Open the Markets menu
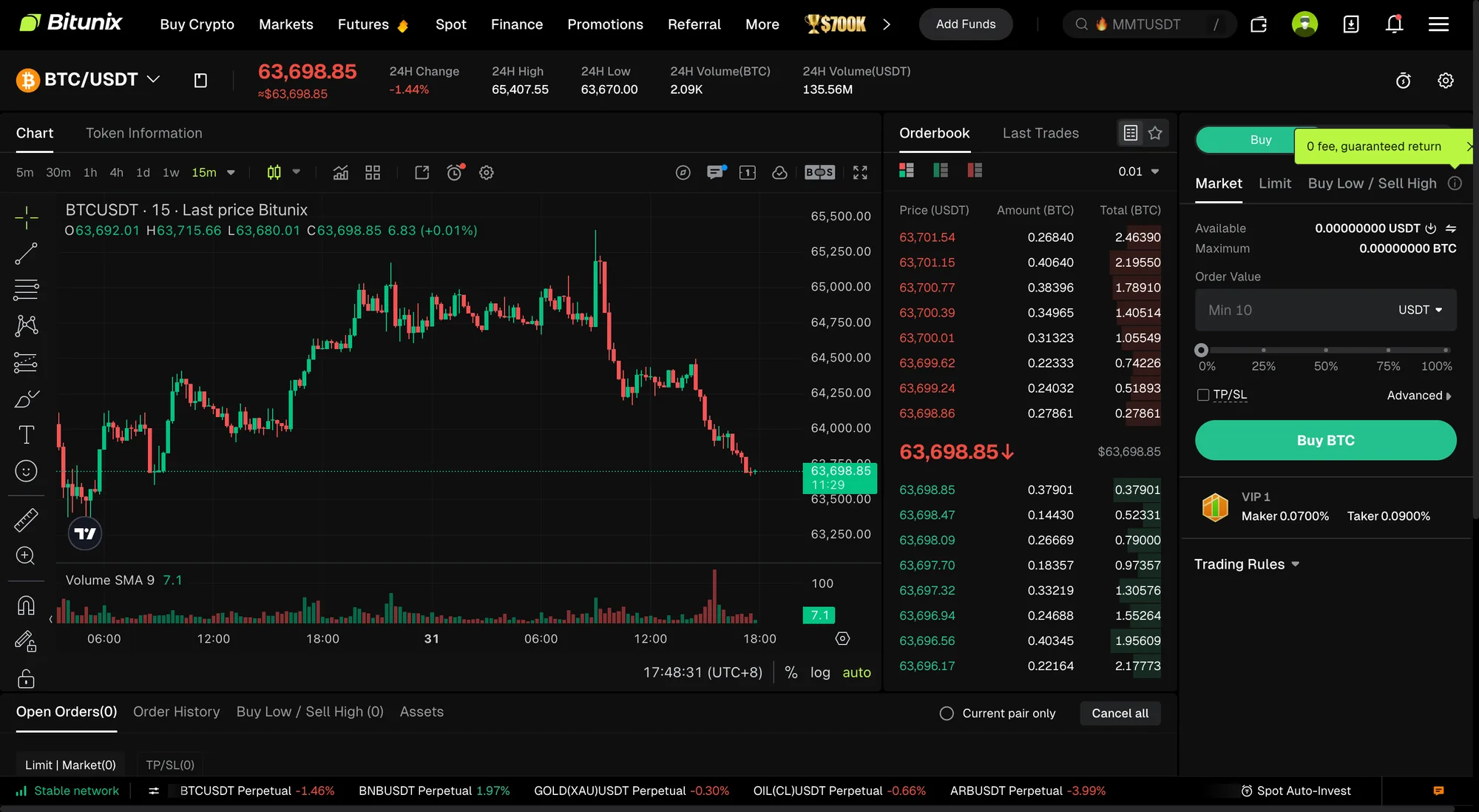The height and width of the screenshot is (812, 1479). [285, 24]
